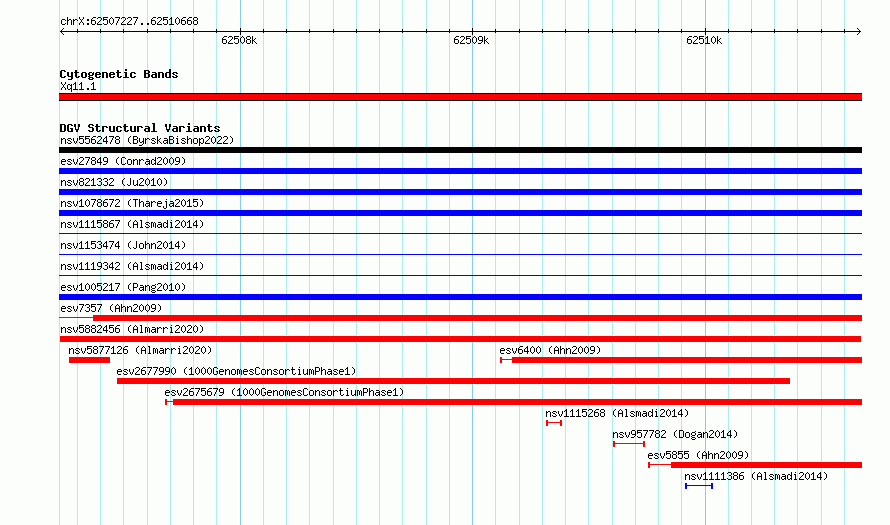
Task: Open variant nsv1078672 (Thareja2015)
Action: pos(132,203)
